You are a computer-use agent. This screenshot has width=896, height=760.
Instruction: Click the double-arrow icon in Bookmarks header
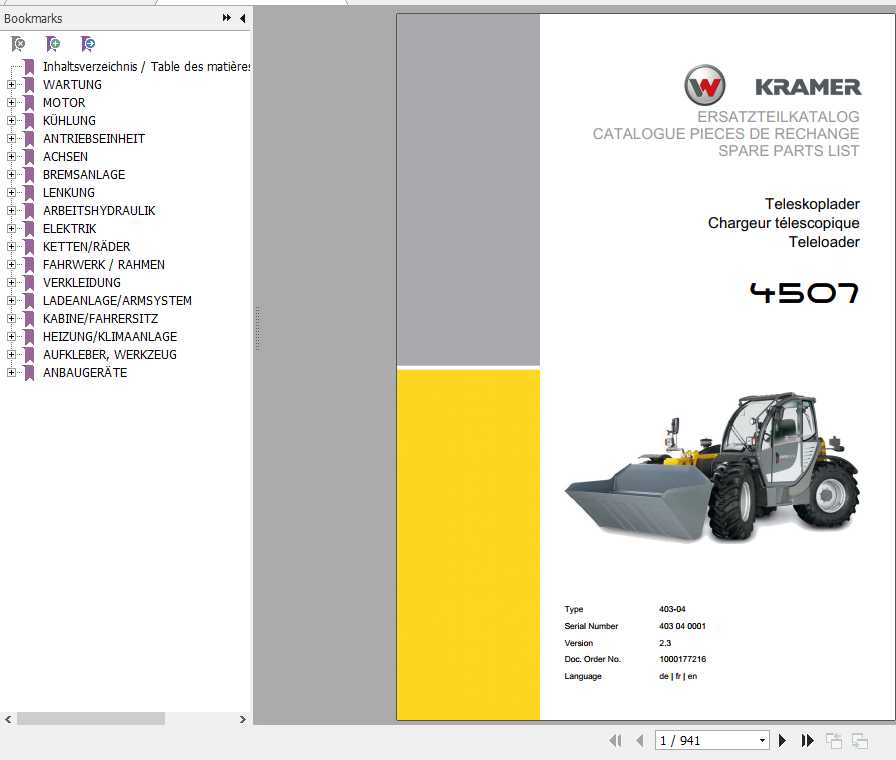click(x=227, y=18)
